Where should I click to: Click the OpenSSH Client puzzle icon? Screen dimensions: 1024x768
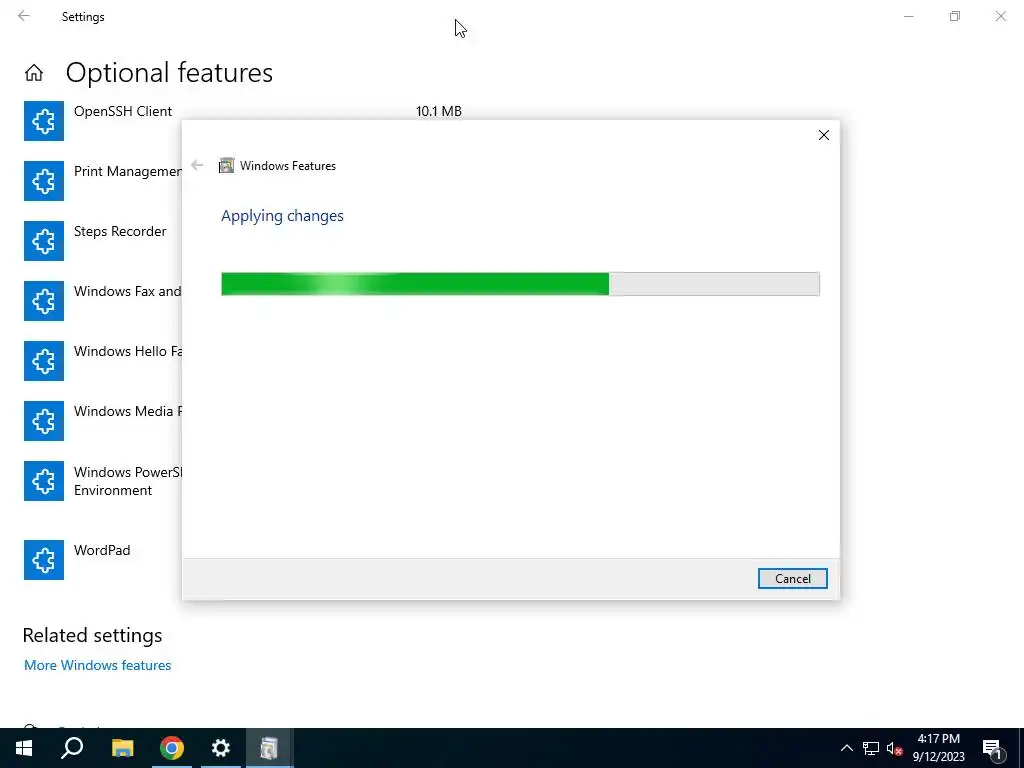point(44,121)
